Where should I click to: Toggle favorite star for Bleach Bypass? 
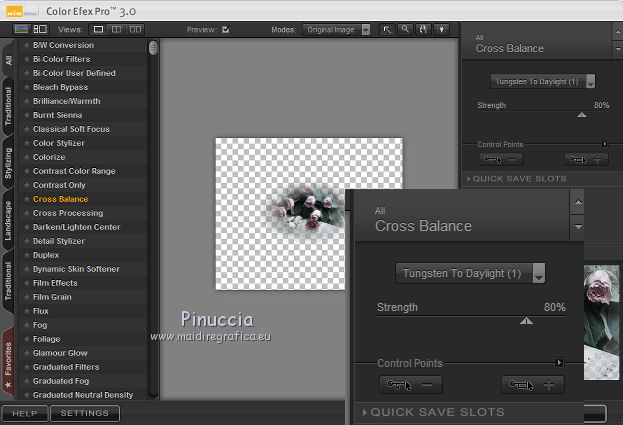click(26, 87)
